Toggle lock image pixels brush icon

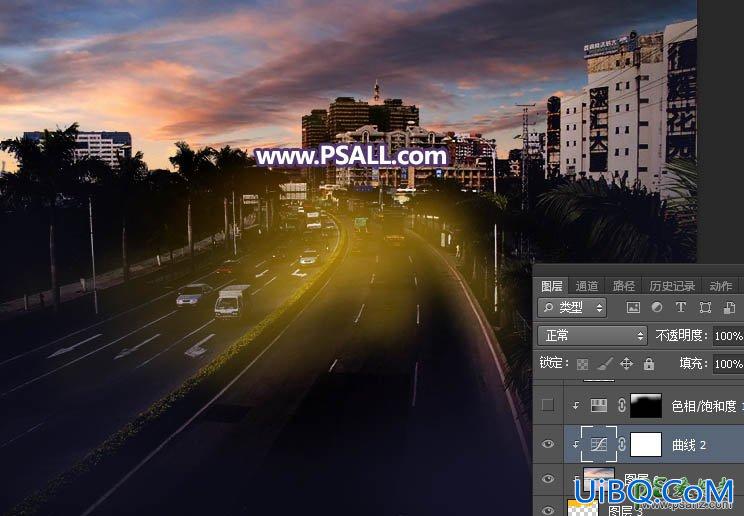coord(604,364)
